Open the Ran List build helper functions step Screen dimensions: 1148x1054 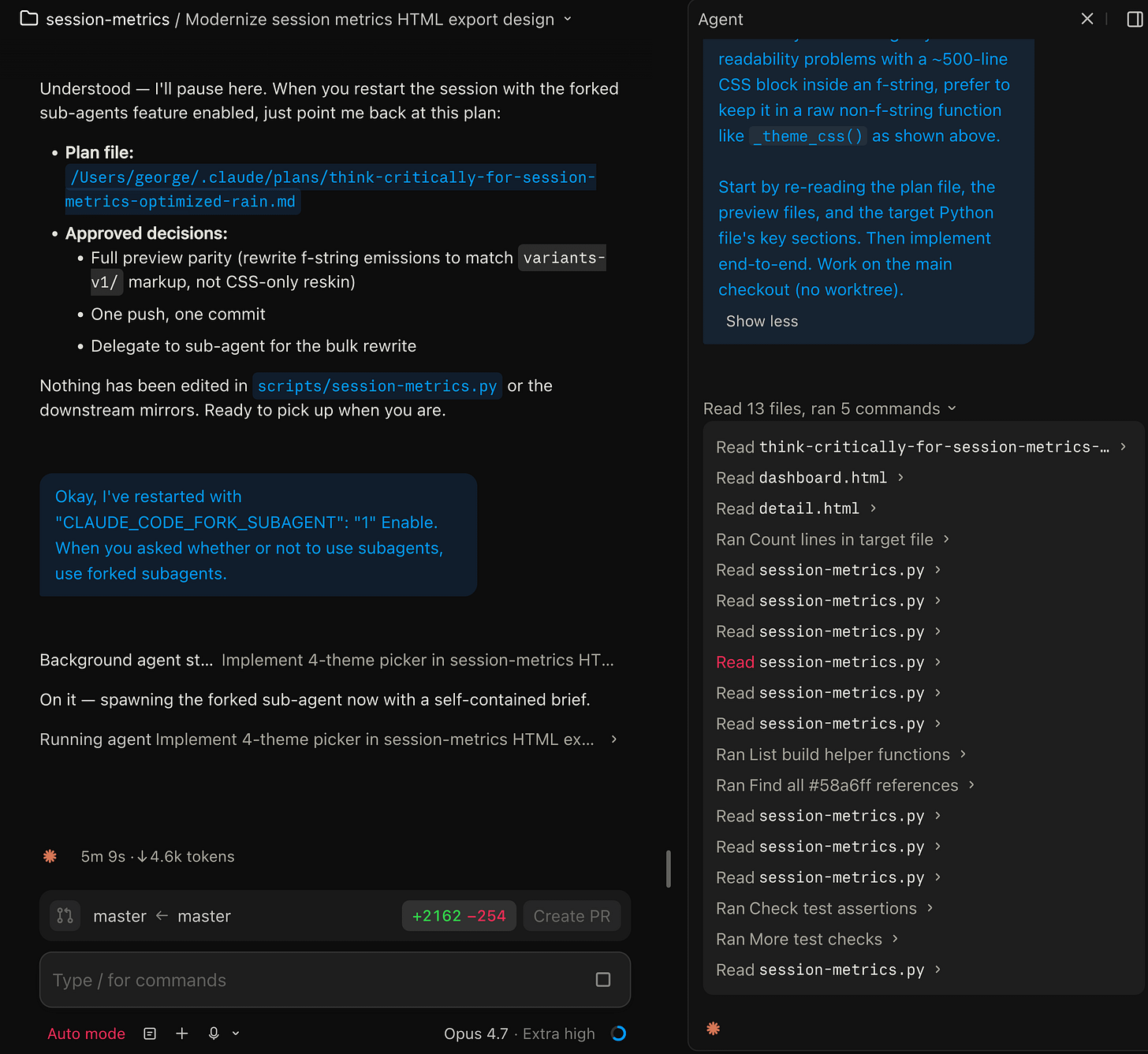coord(841,754)
